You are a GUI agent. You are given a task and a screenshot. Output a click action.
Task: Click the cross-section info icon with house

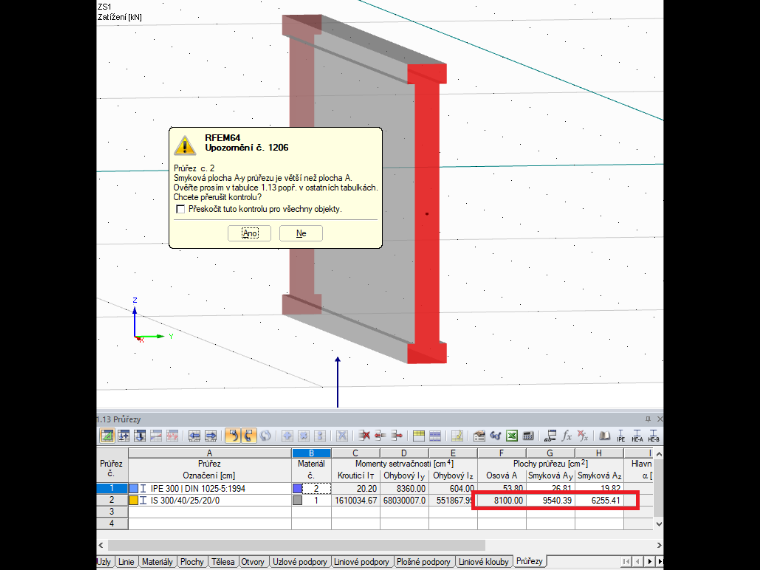479,436
